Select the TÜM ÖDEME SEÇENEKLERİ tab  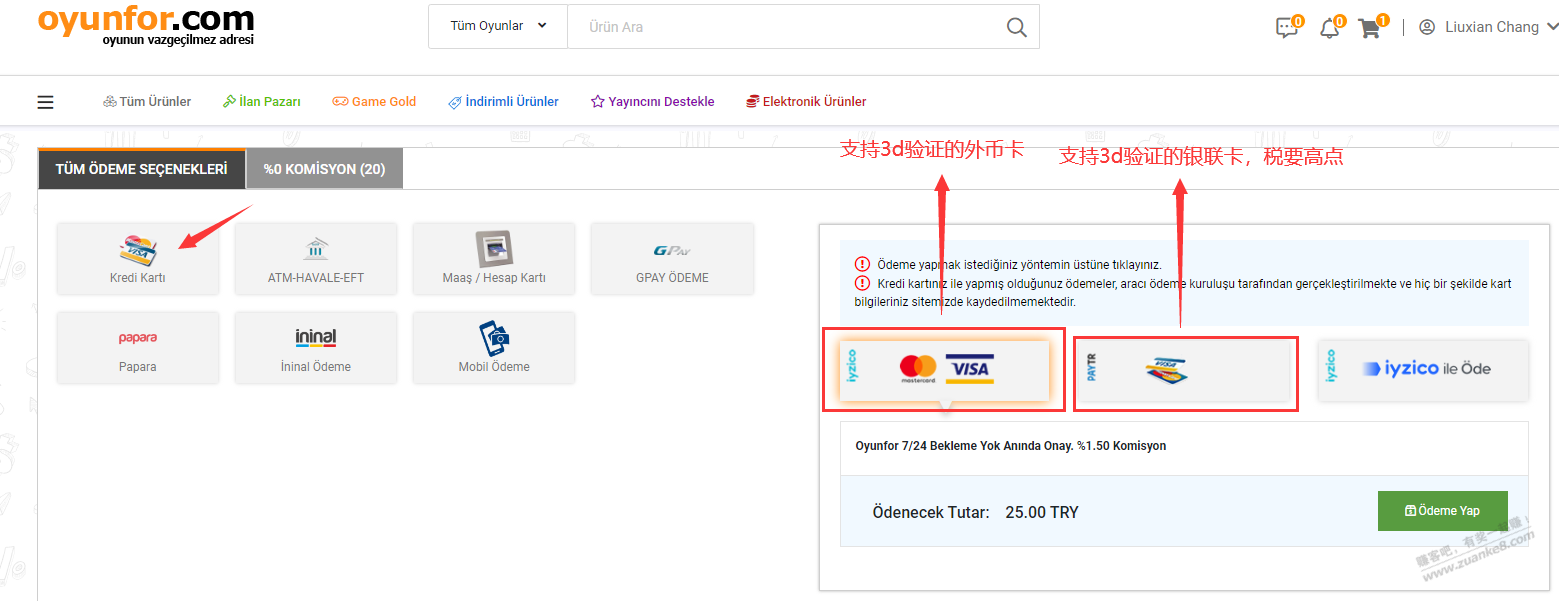tap(142, 169)
